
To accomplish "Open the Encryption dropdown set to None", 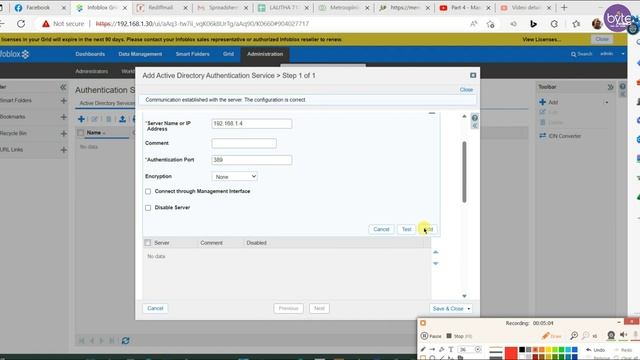I will [x=235, y=176].
